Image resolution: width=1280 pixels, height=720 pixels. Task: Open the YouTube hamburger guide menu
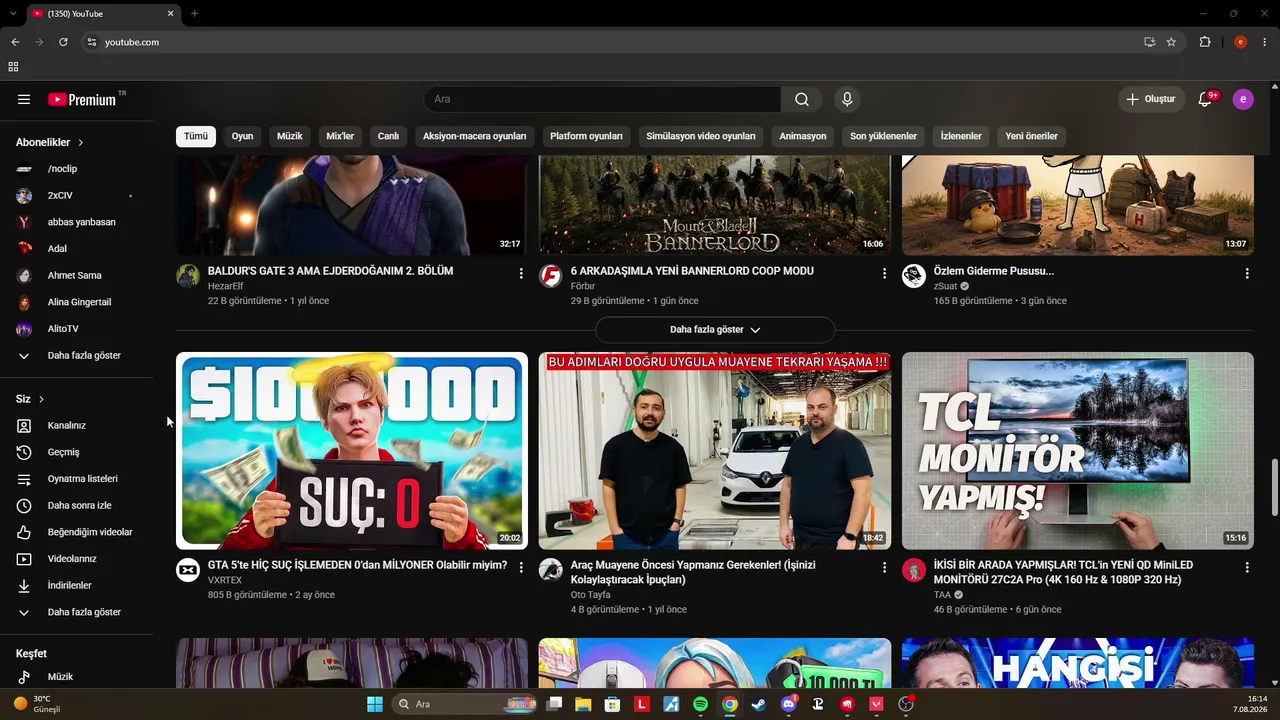[24, 99]
